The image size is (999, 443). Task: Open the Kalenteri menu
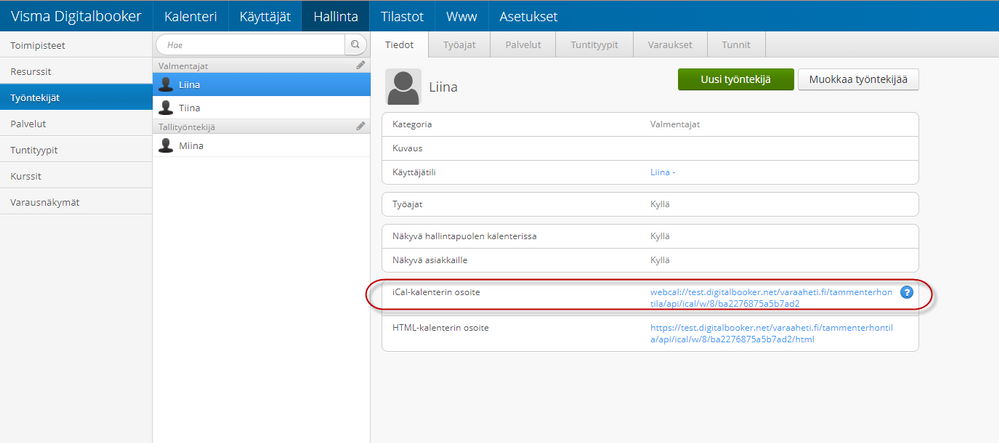tap(190, 17)
